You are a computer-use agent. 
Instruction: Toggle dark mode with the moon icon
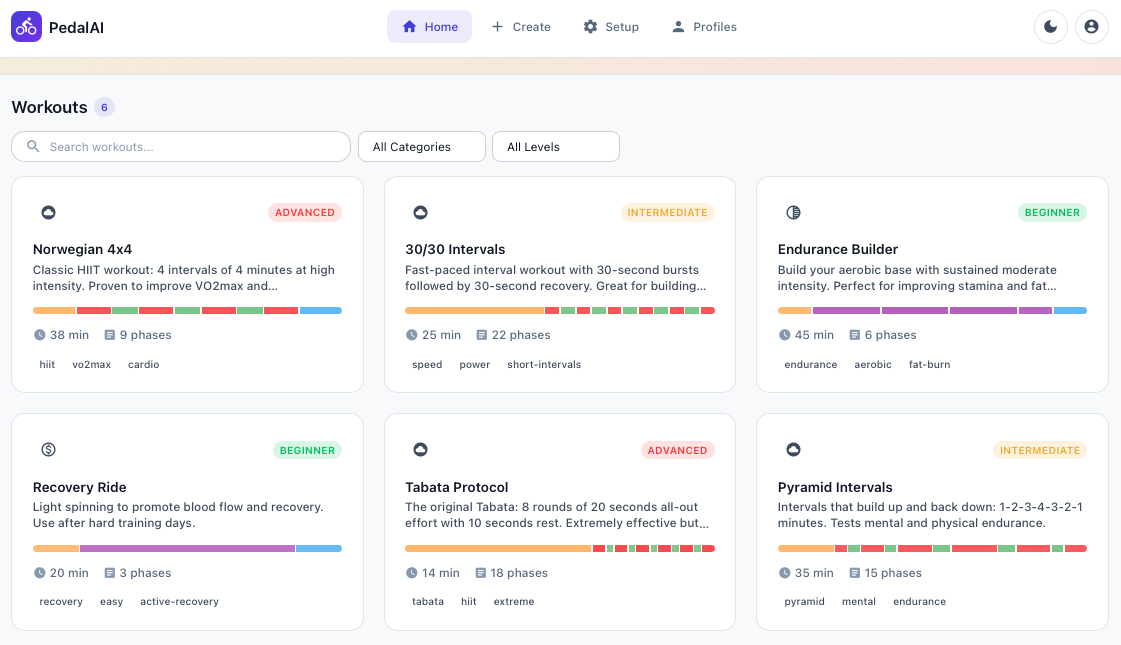[x=1050, y=27]
